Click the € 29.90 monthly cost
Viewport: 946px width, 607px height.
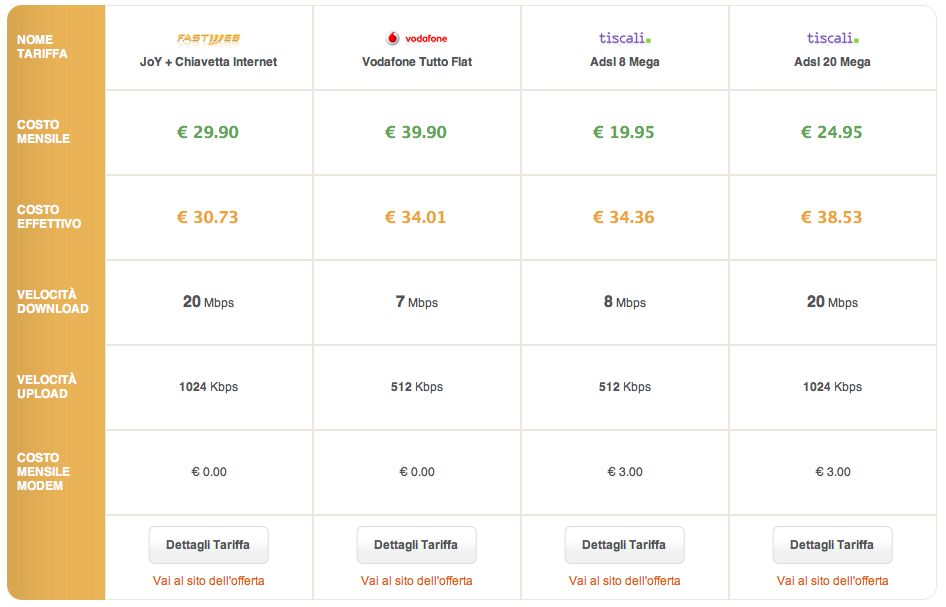(208, 132)
